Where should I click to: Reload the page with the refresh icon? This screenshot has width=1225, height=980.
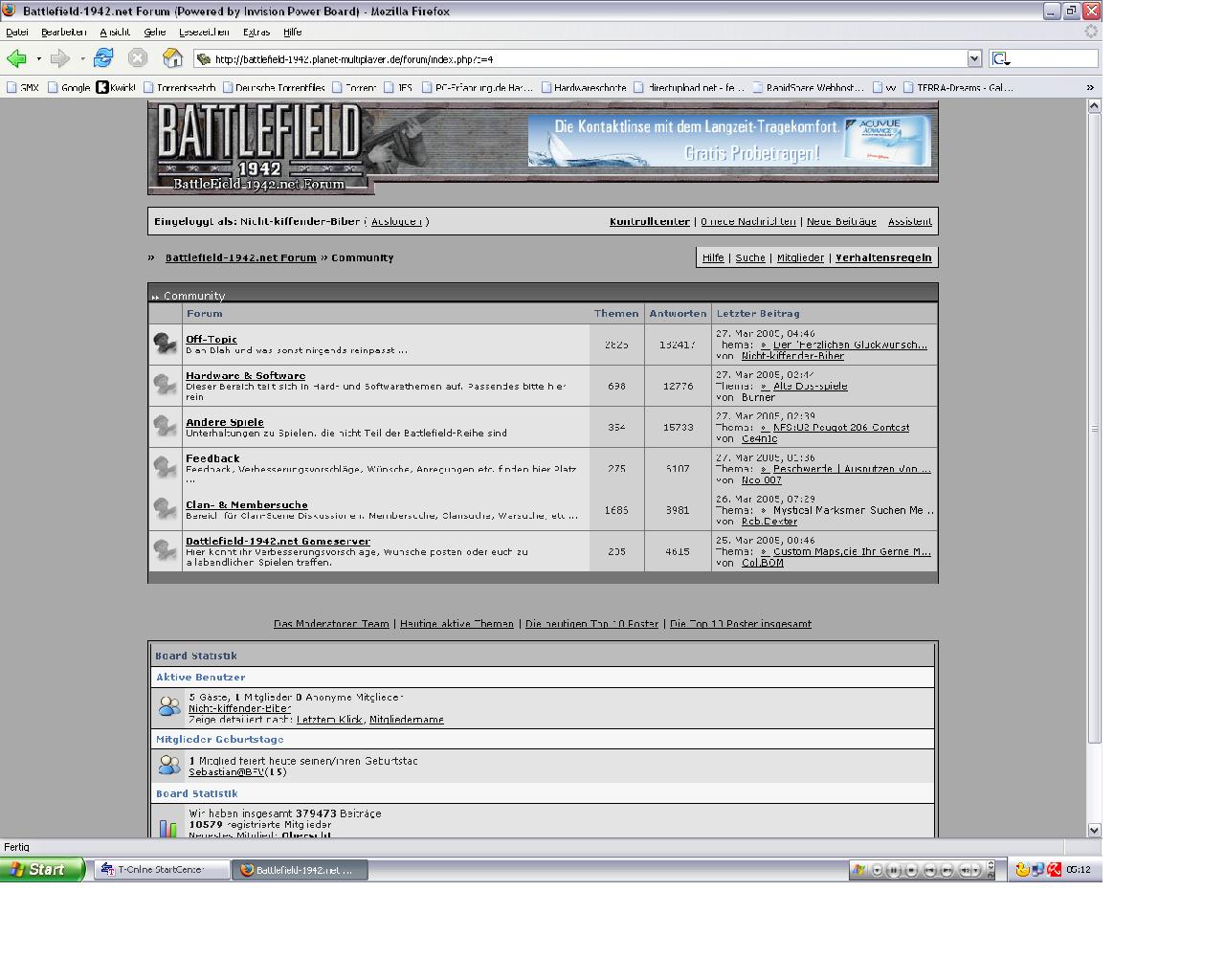pyautogui.click(x=103, y=58)
